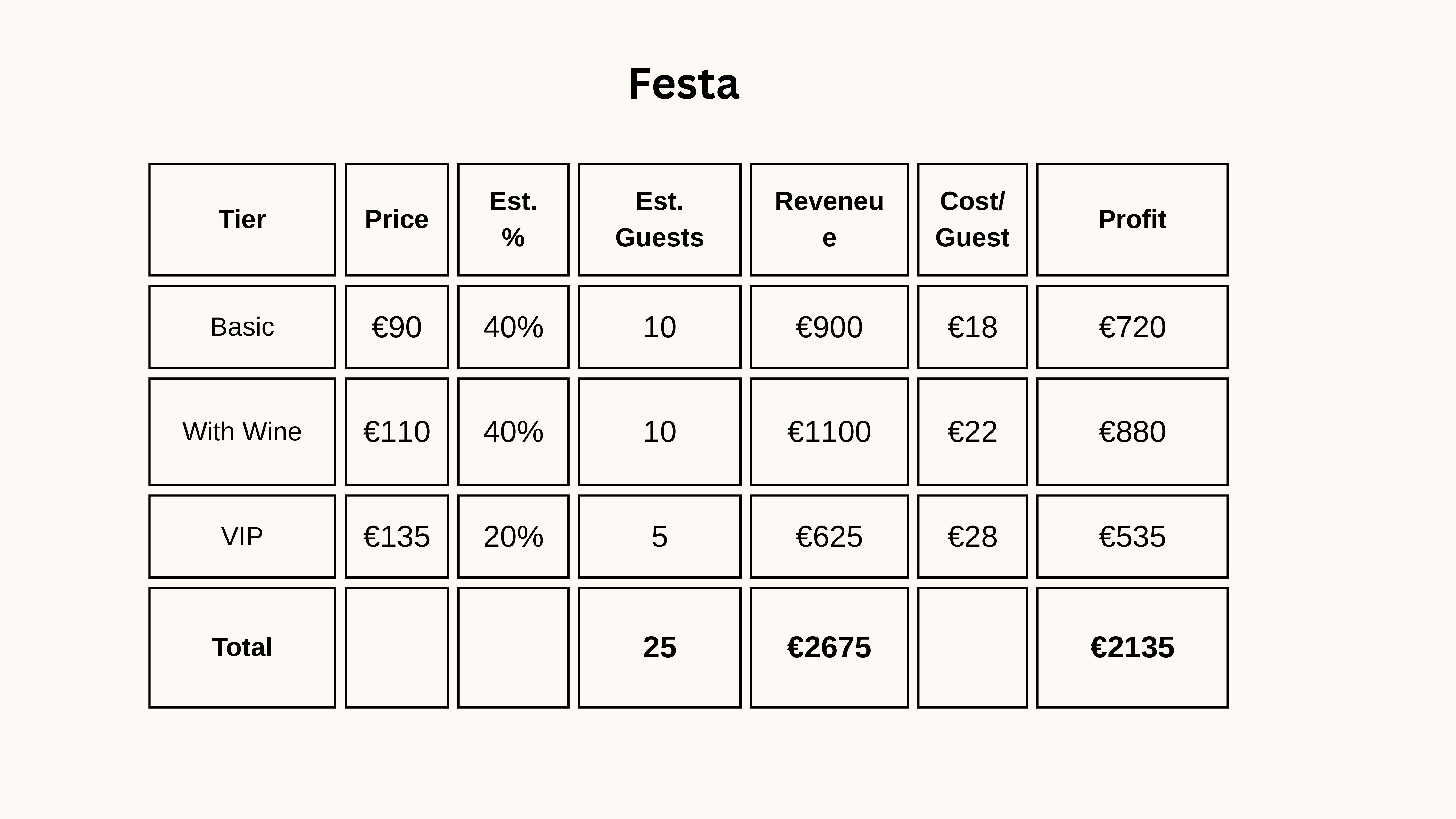Screen dimensions: 1456x819
Task: Select the Basic tier cell
Action: point(242,327)
